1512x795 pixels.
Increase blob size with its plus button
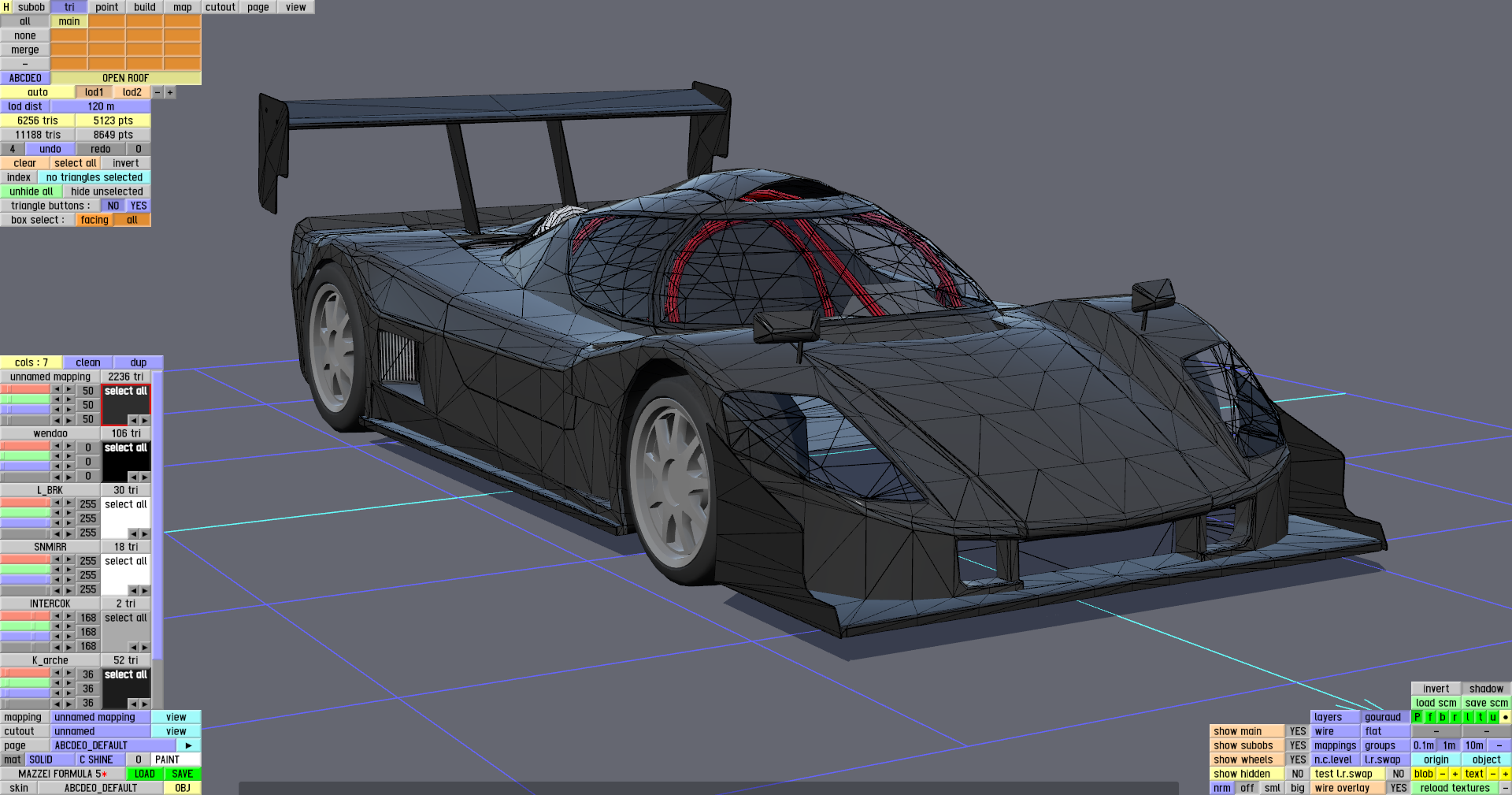tap(1455, 774)
